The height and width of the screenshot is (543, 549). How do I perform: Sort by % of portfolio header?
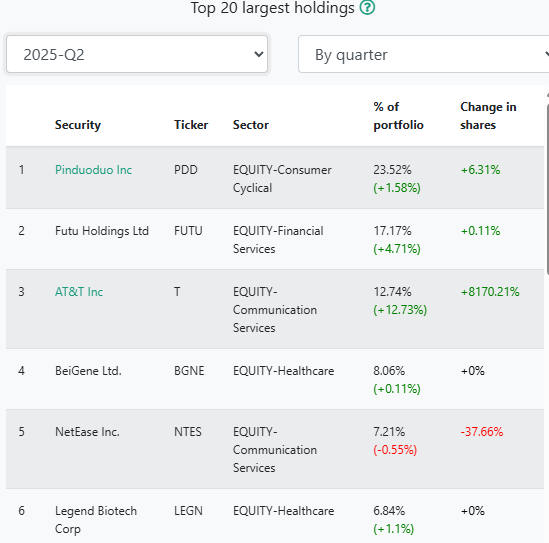click(x=398, y=116)
